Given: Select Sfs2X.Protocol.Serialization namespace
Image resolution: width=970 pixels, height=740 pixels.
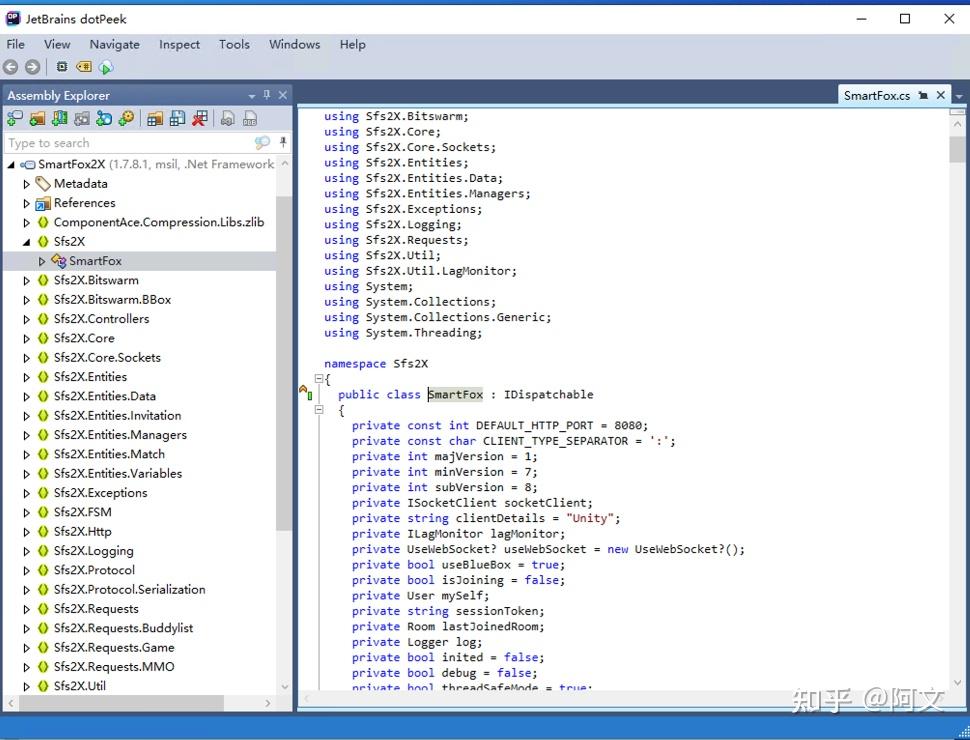Looking at the screenshot, I should 129,590.
